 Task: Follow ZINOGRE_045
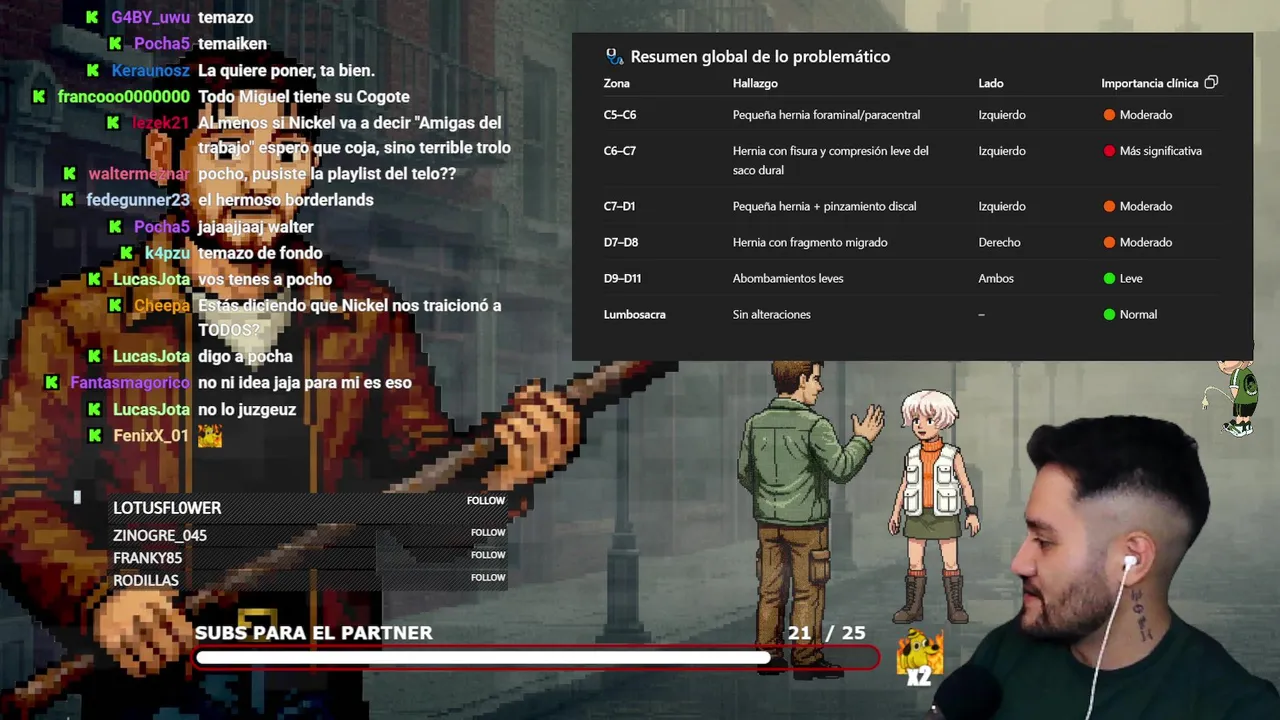(488, 533)
